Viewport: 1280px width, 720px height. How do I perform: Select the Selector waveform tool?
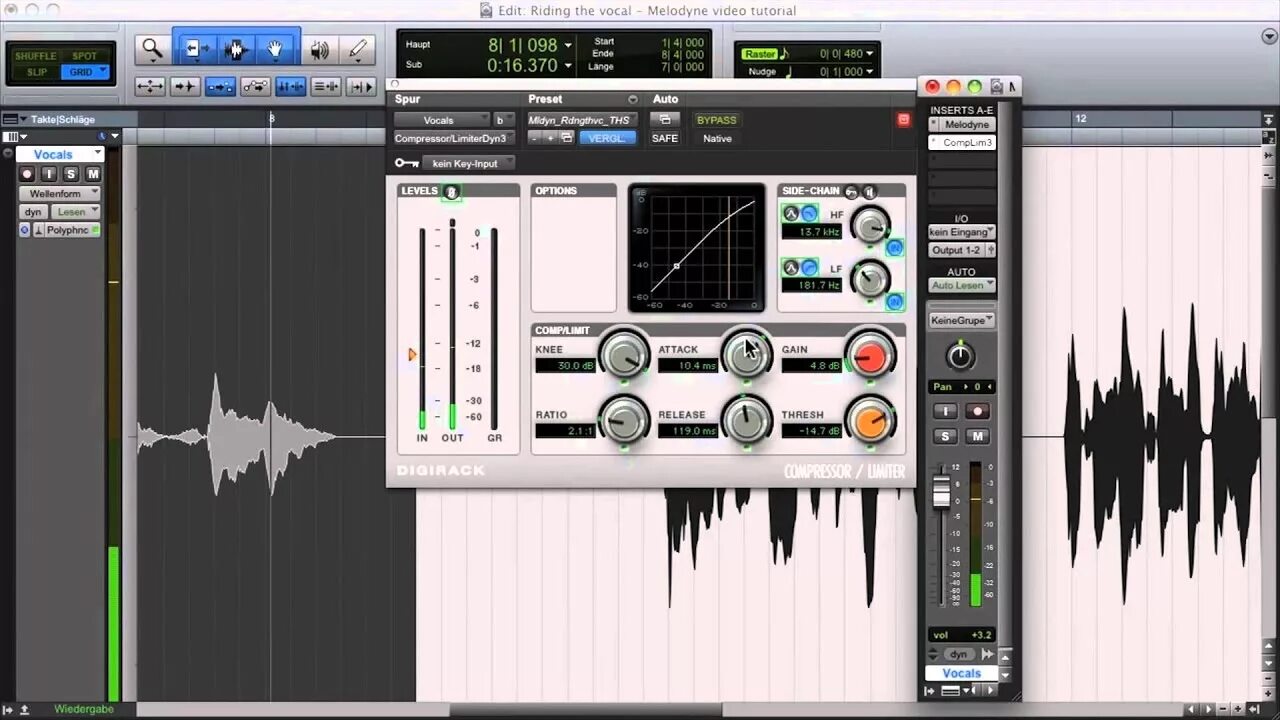click(236, 48)
